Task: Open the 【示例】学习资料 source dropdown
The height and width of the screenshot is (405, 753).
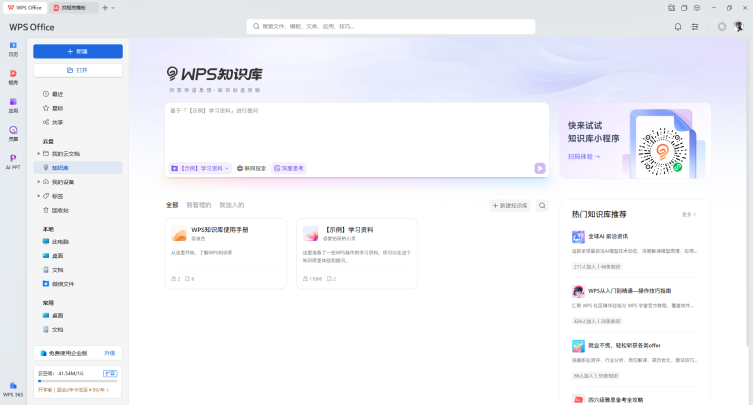Action: pyautogui.click(x=201, y=168)
